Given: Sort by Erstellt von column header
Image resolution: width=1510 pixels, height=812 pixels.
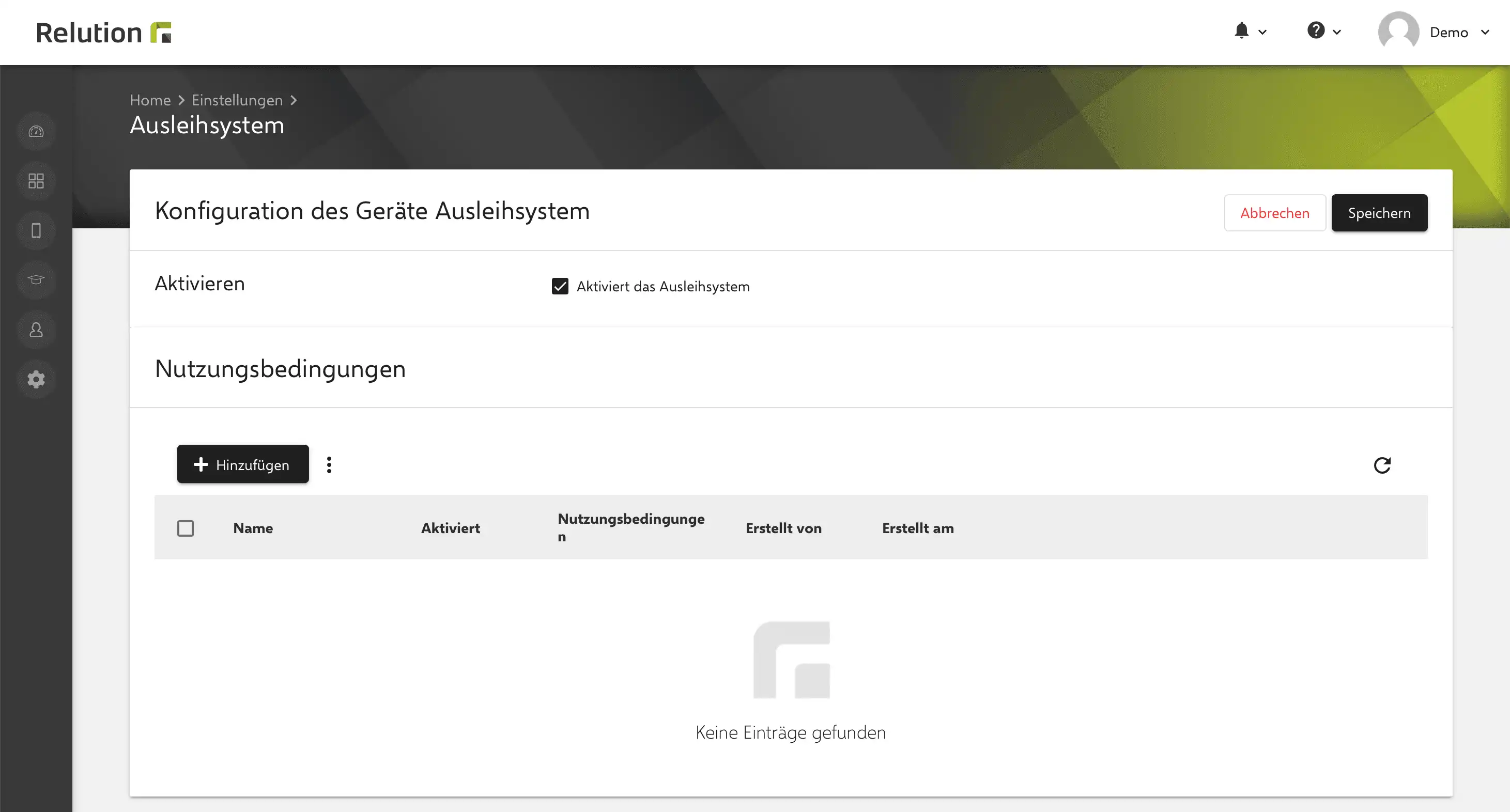Looking at the screenshot, I should [783, 528].
